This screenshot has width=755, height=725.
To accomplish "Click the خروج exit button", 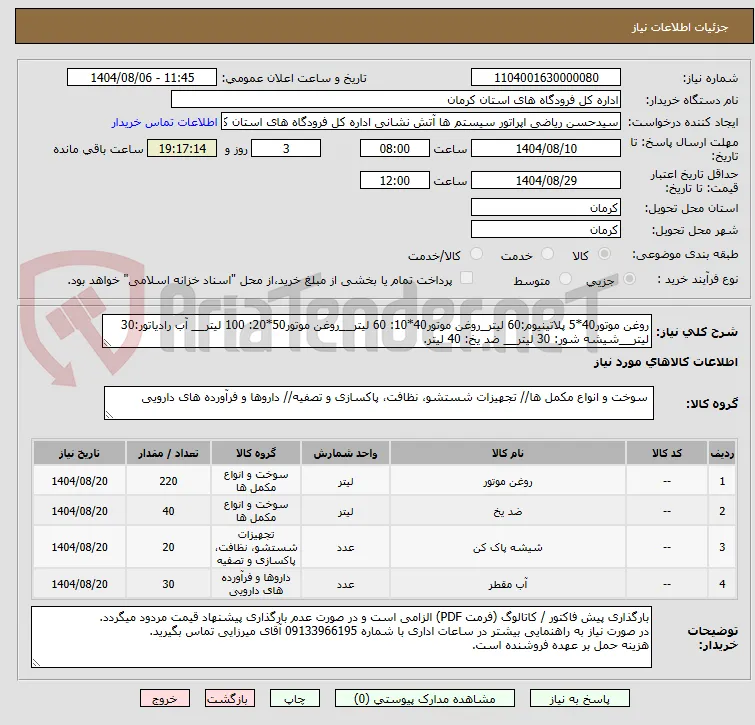I will pyautogui.click(x=165, y=699).
